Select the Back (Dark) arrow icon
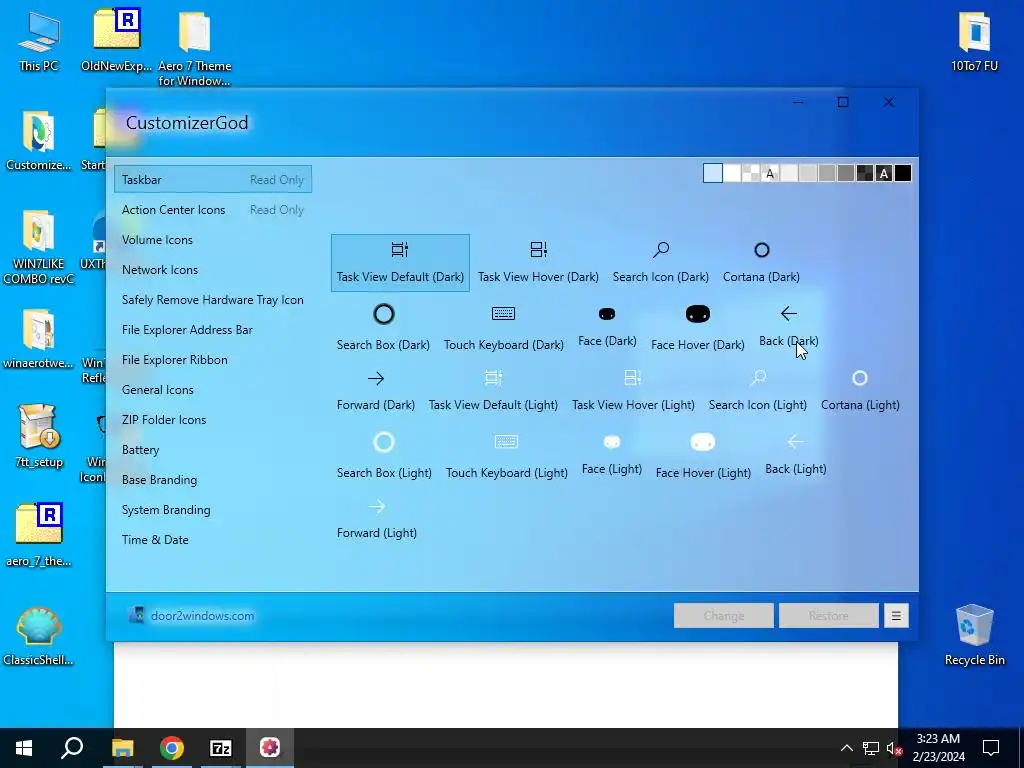Screen dimensions: 1024x768 788,327
